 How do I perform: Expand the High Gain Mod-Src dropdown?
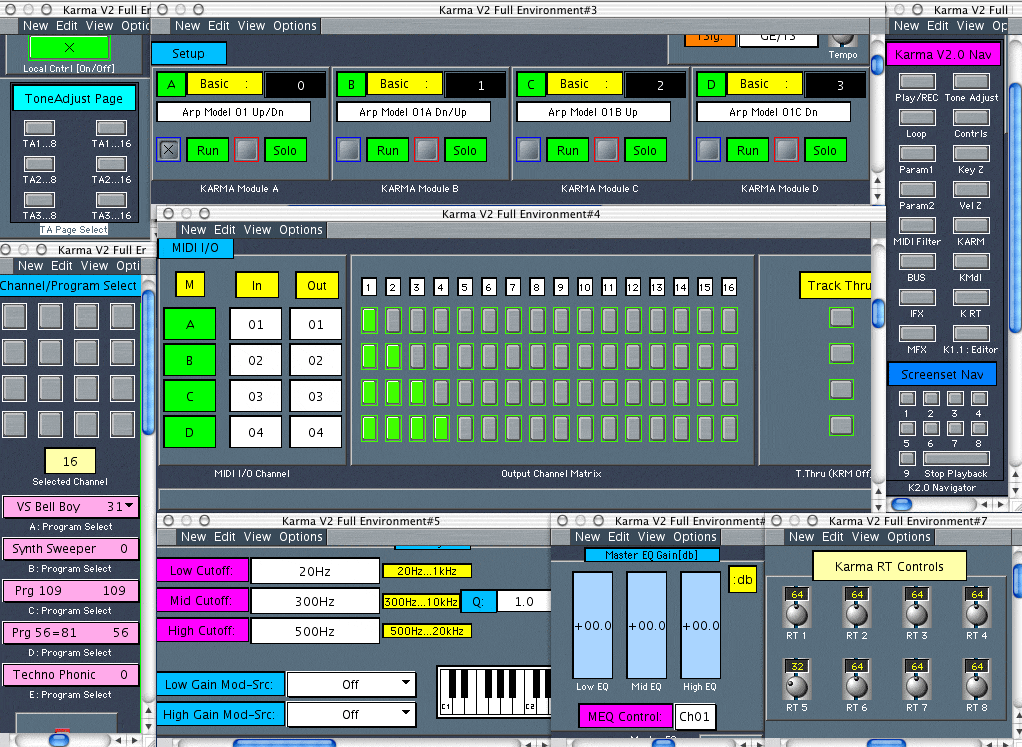pyautogui.click(x=350, y=714)
